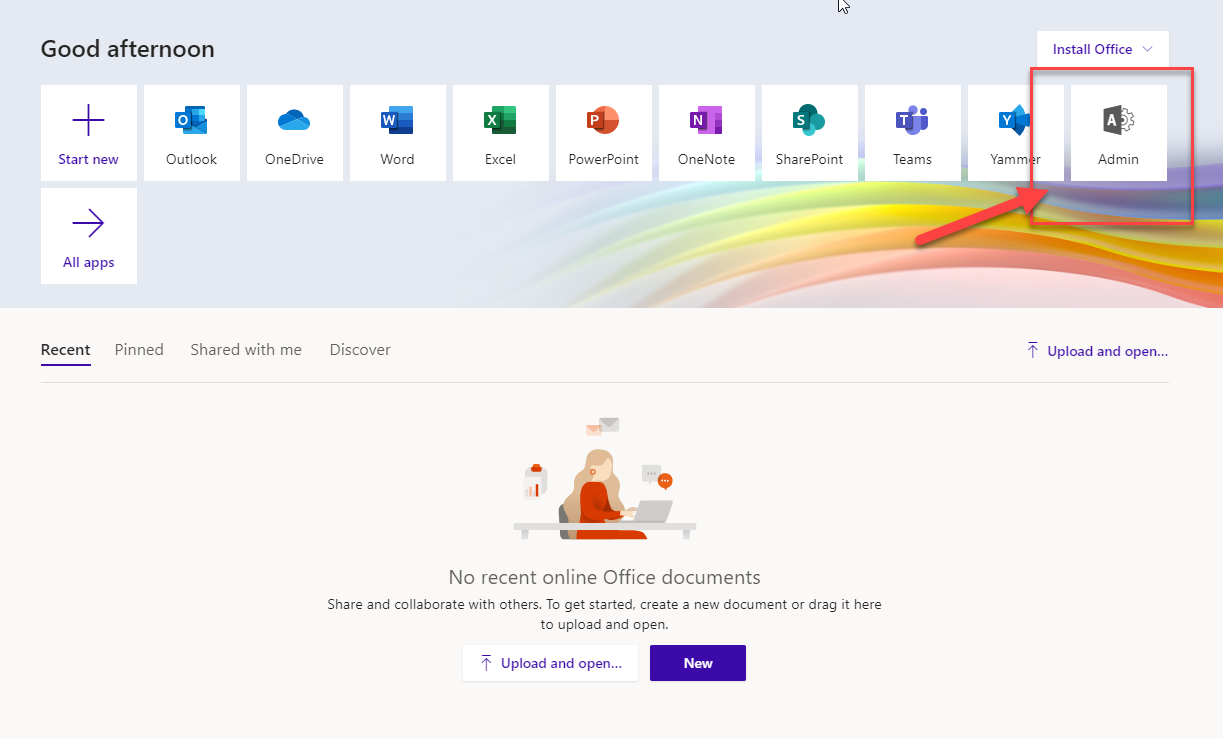Launch the PowerPoint app tile
The image size is (1223, 739).
click(603, 133)
